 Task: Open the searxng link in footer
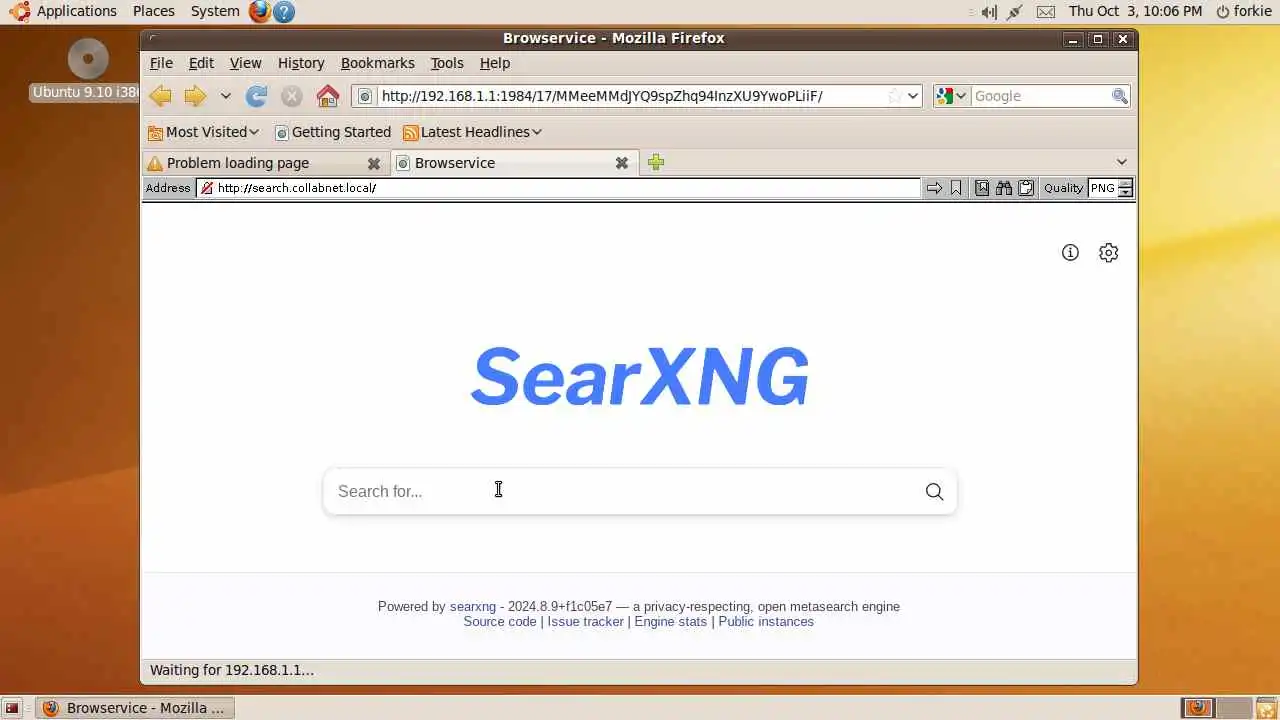point(473,607)
